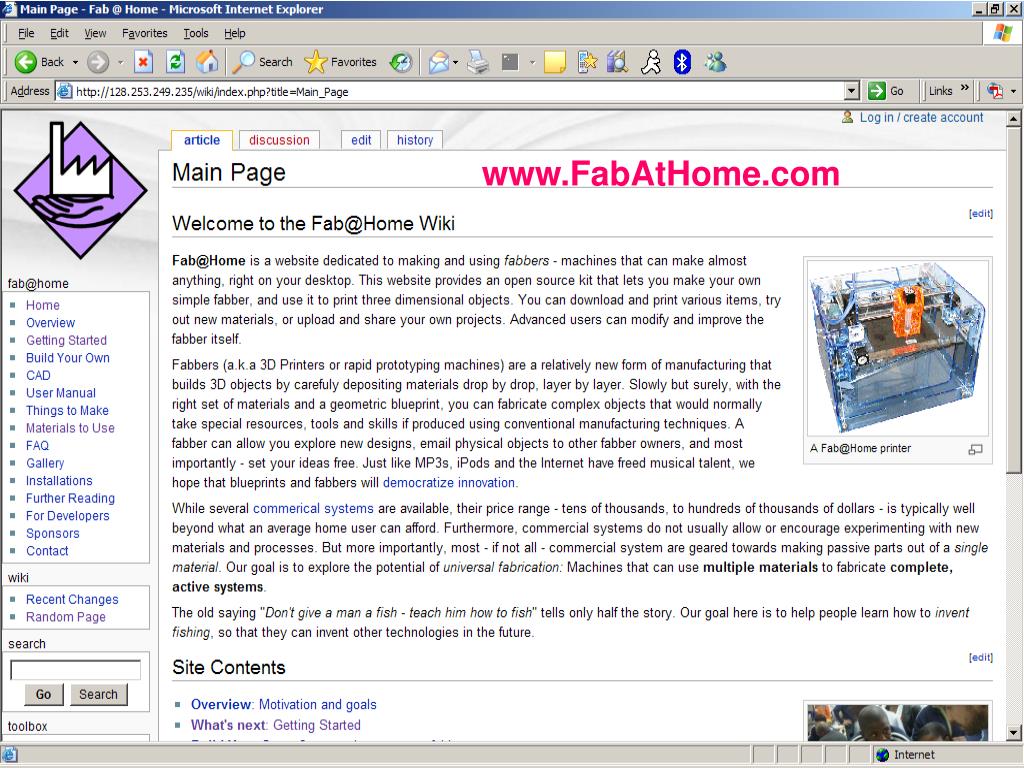
Task: Stop page loading with red X icon
Action: 143,62
